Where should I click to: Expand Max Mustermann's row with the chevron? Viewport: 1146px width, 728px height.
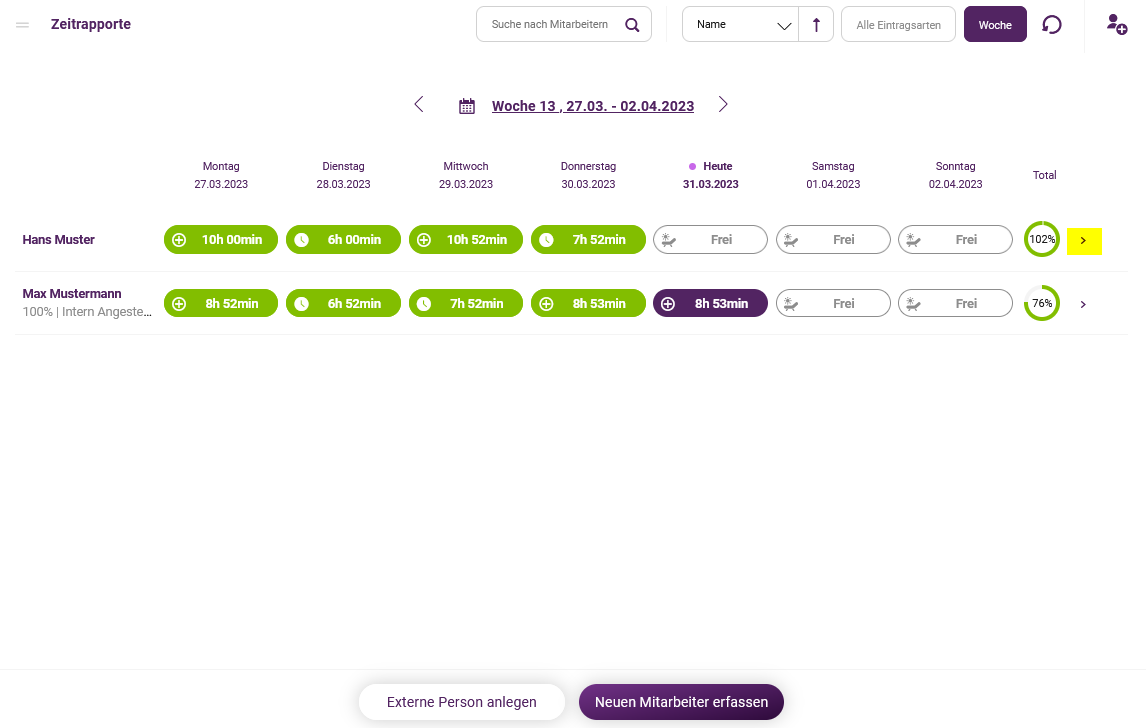(1083, 304)
